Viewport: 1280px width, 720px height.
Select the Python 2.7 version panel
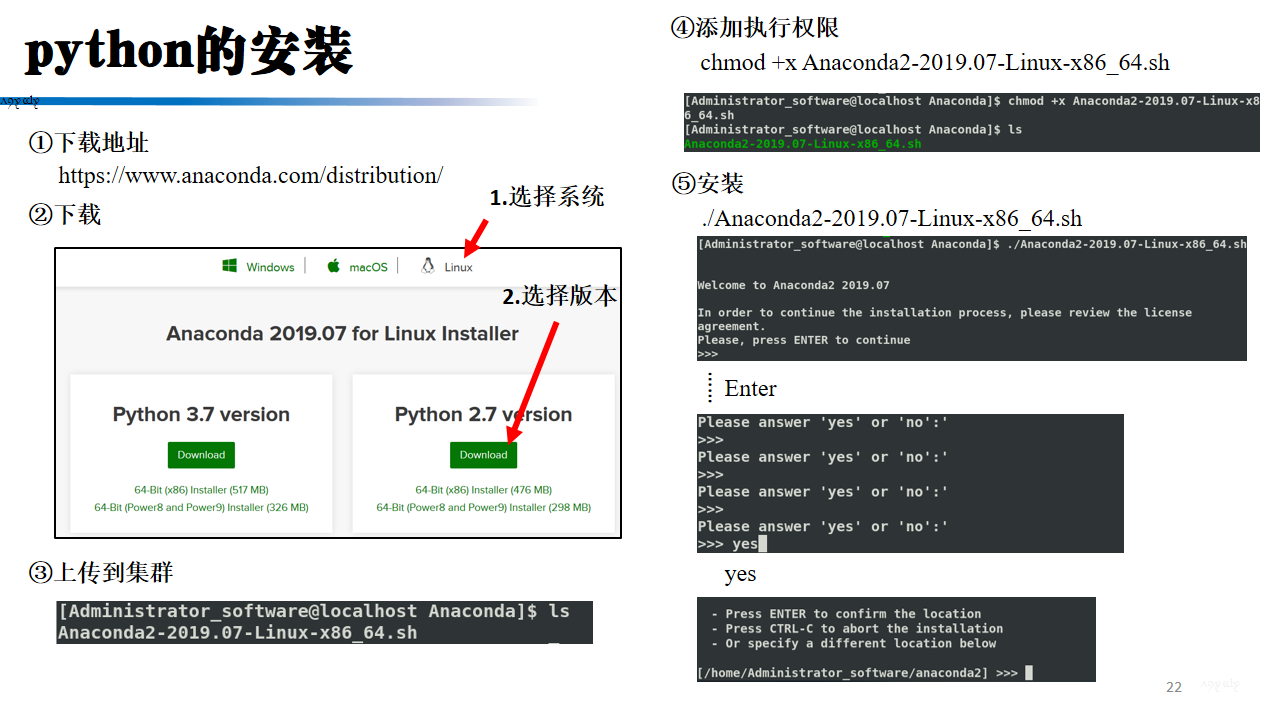[483, 450]
